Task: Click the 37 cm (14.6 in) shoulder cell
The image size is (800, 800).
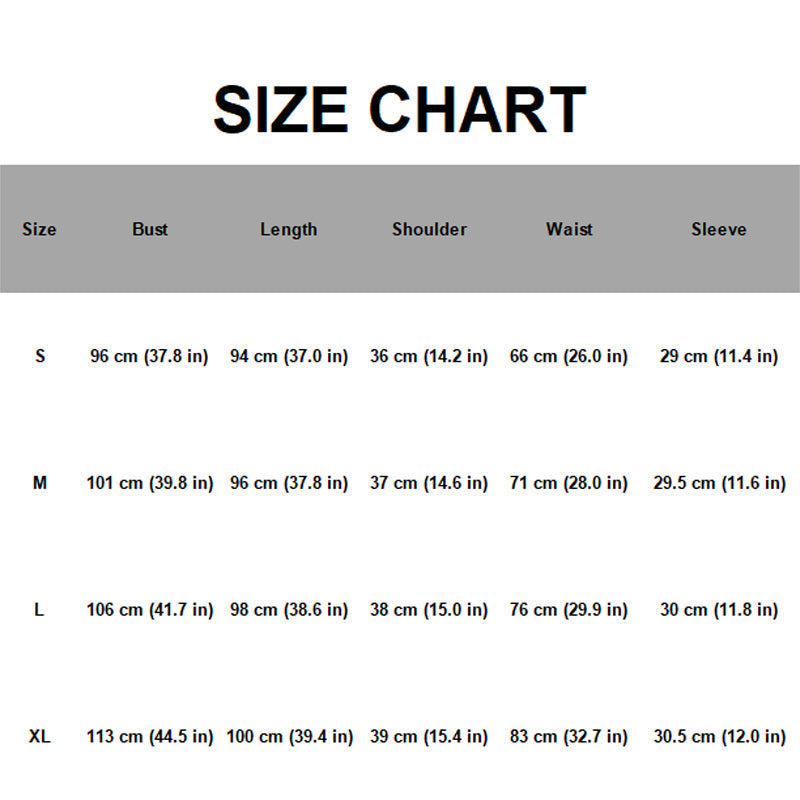Action: (429, 483)
